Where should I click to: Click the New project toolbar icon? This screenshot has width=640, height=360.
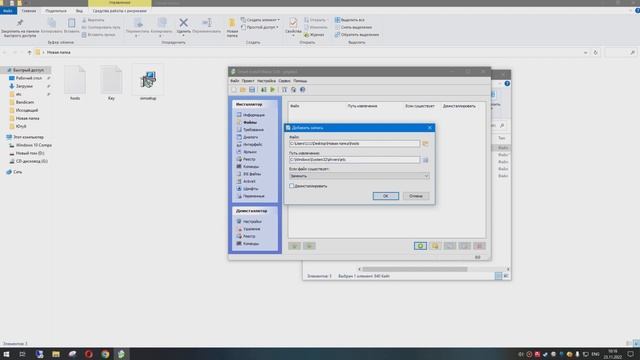[x=234, y=90]
